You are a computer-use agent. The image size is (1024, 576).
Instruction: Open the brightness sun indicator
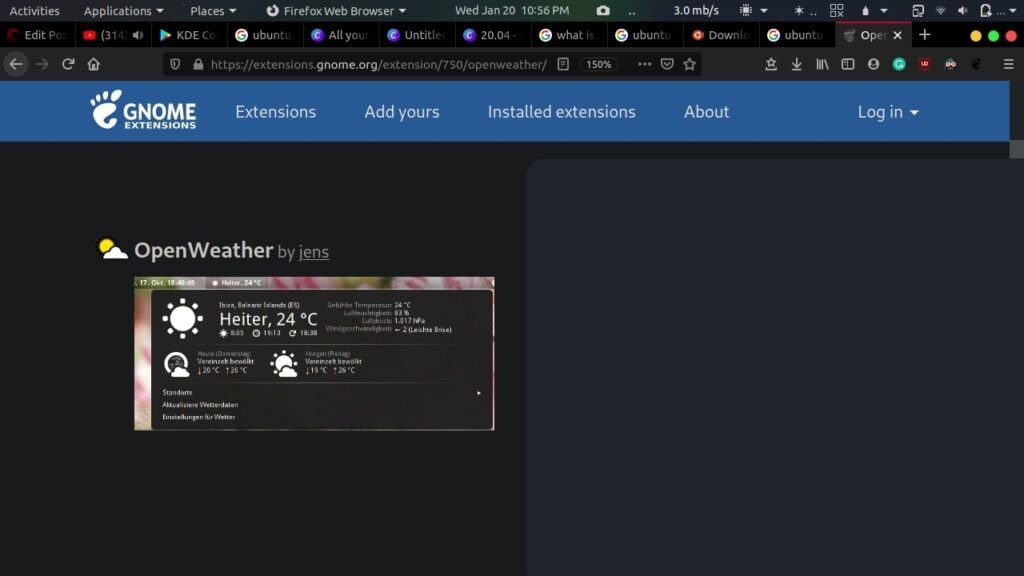click(x=799, y=10)
